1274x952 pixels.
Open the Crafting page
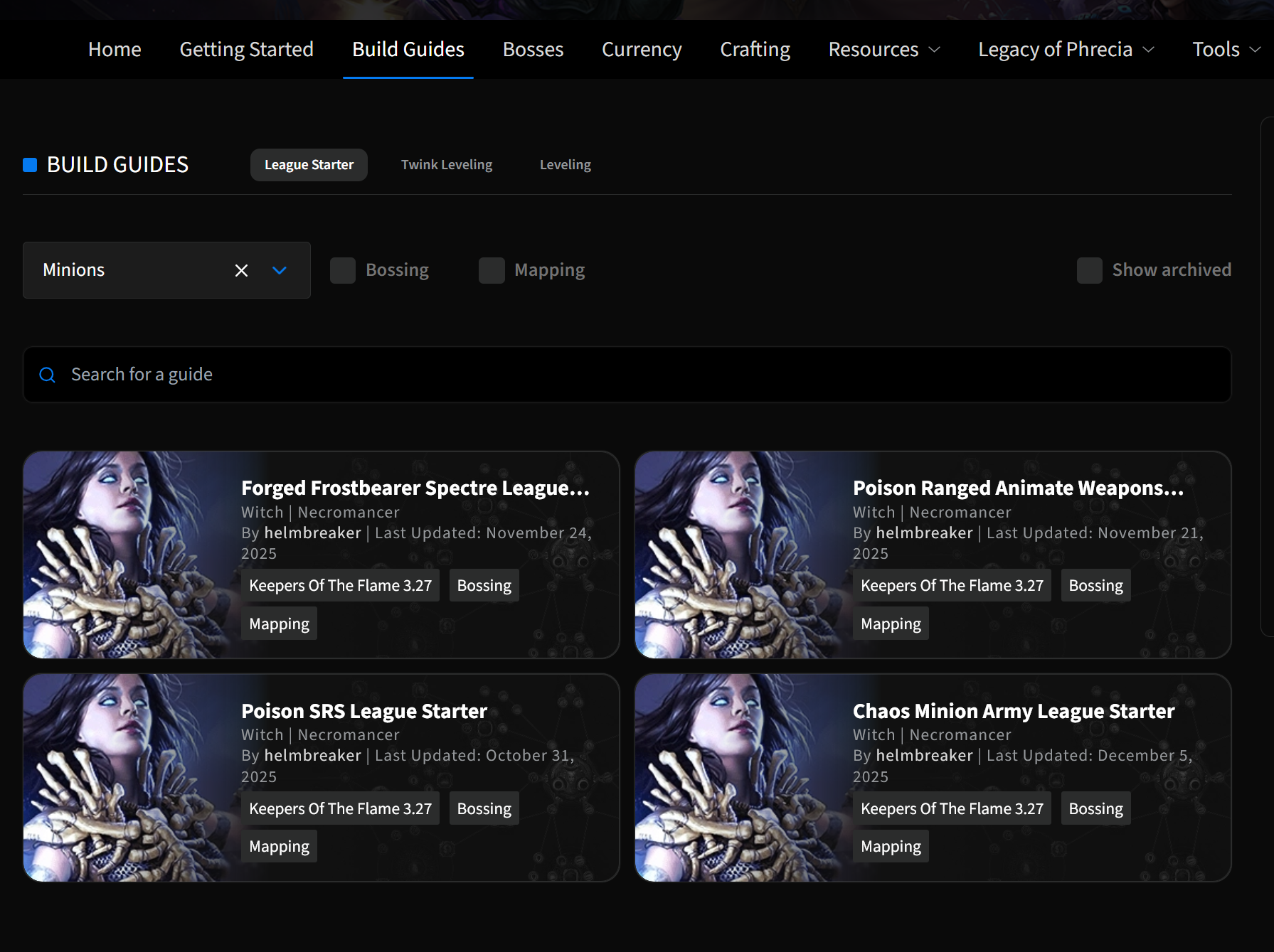[x=755, y=49]
